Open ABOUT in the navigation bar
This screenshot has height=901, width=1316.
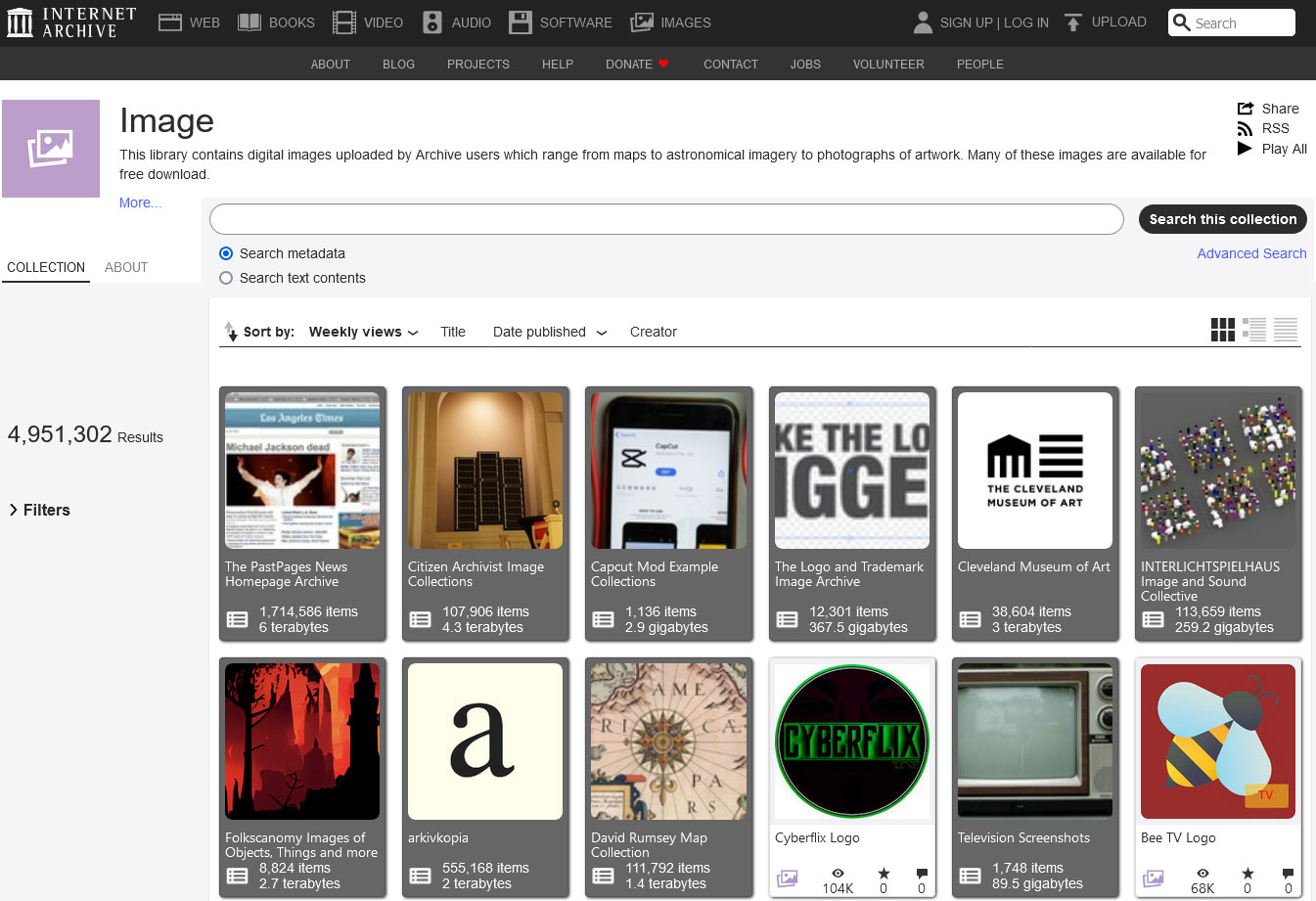pos(331,64)
